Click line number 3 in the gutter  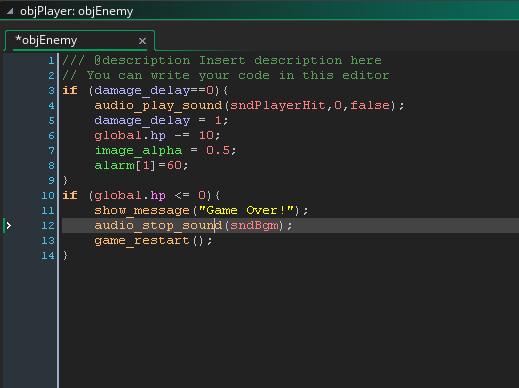click(x=51, y=90)
